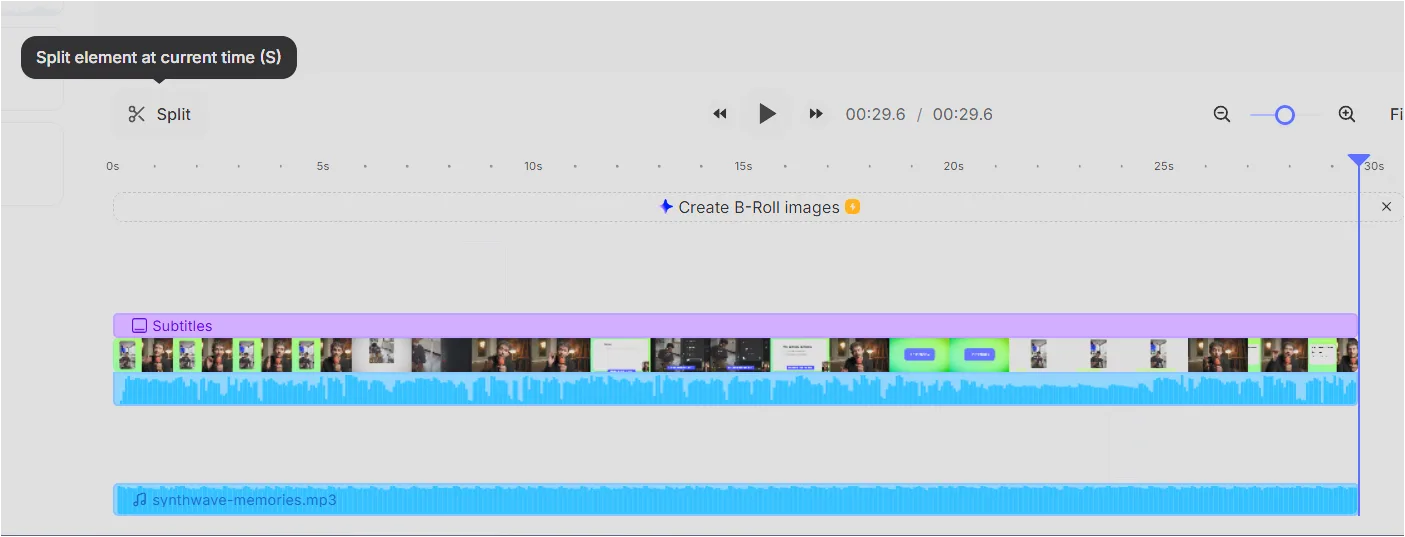Dismiss the Create B-Roll images banner
This screenshot has height=537, width=1405.
click(x=1386, y=207)
